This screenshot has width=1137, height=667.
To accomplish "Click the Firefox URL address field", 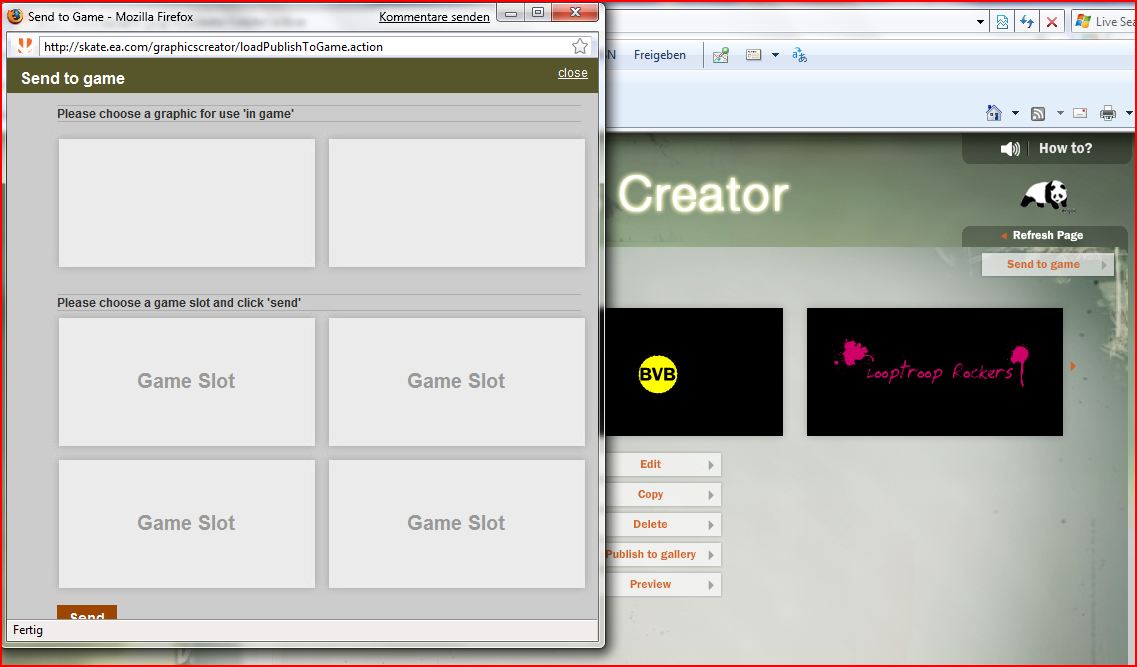I will point(300,46).
